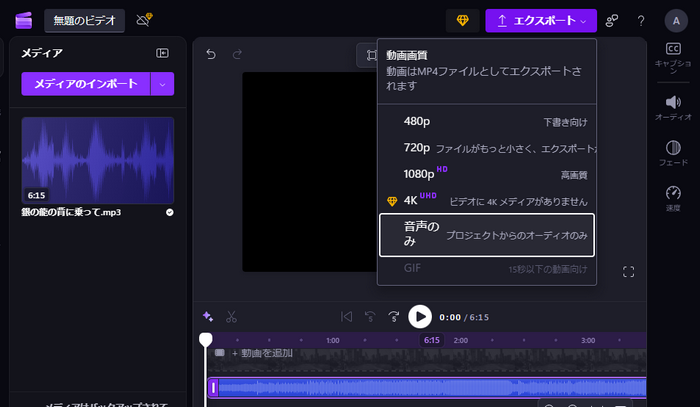Click the AI sparkle auto-compose icon

coord(208,316)
